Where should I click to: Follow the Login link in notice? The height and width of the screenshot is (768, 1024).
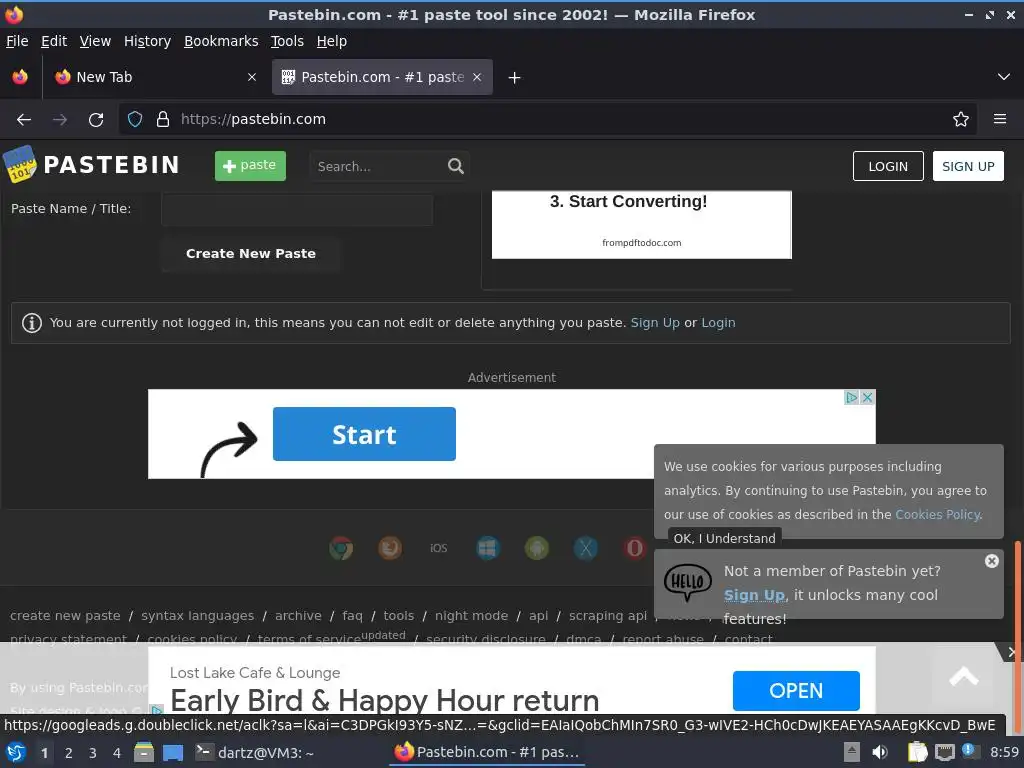point(718,323)
